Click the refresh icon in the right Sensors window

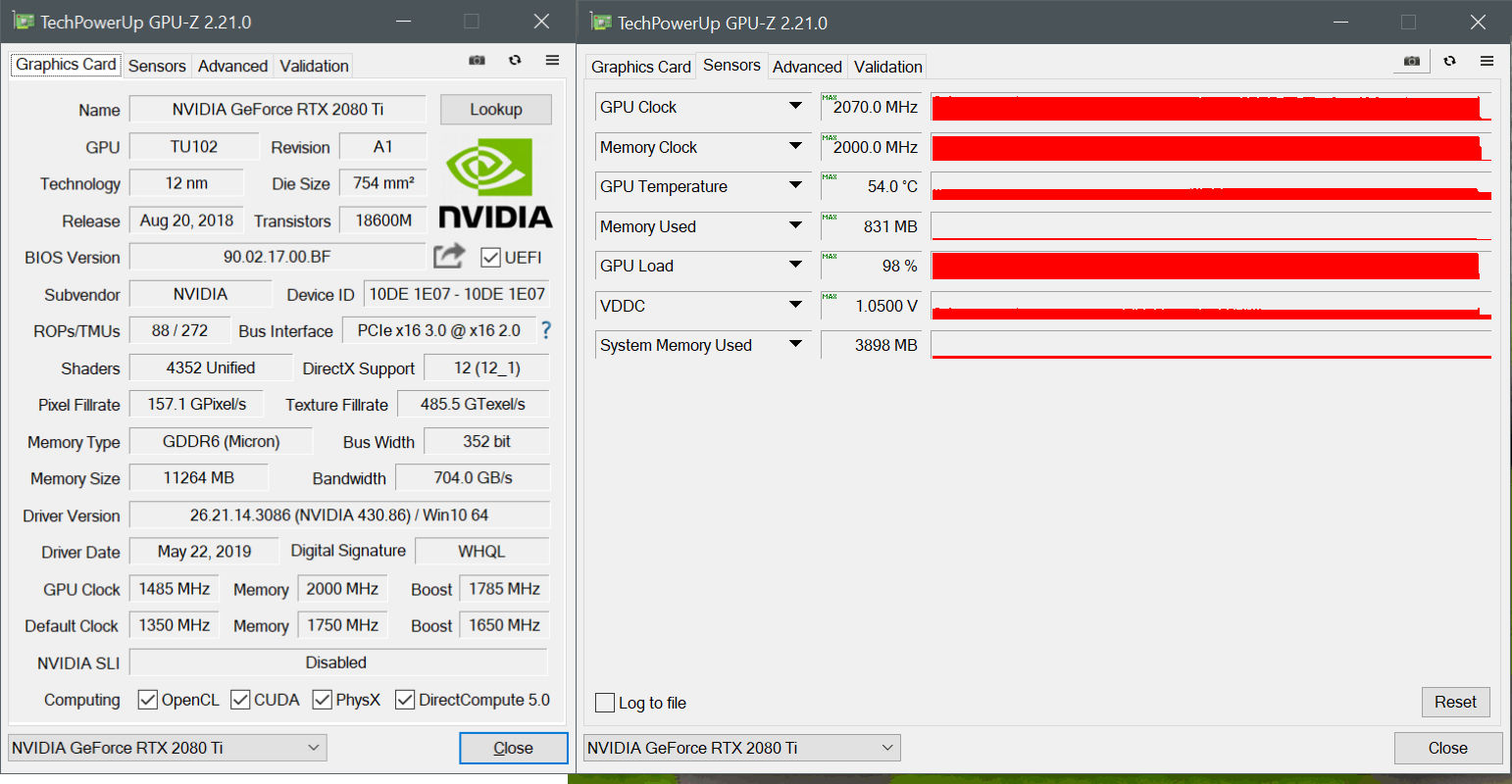1449,61
